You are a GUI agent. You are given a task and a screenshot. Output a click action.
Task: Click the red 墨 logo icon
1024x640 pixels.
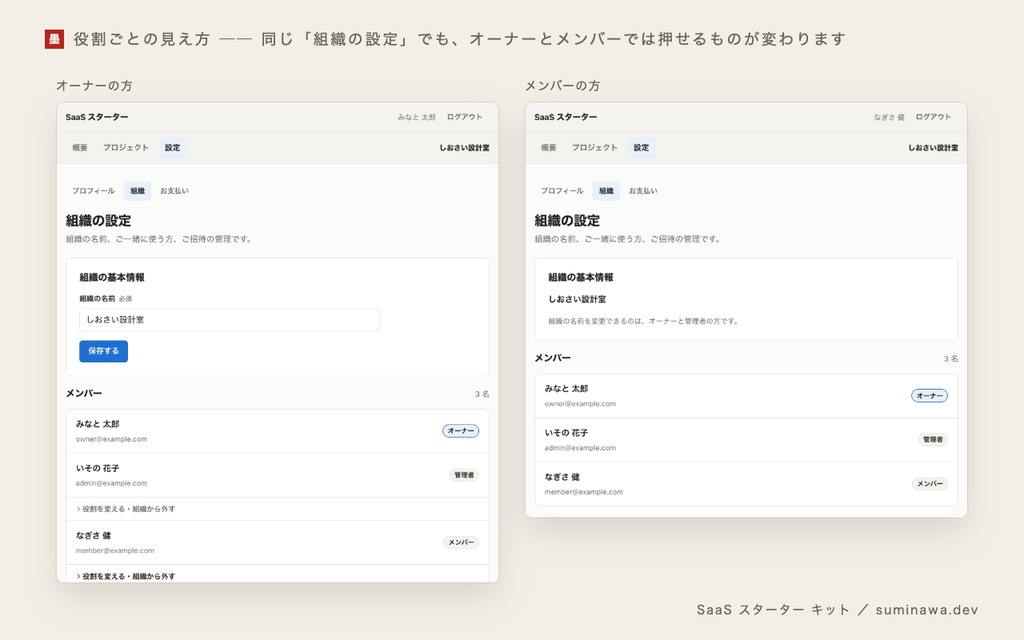pos(54,39)
